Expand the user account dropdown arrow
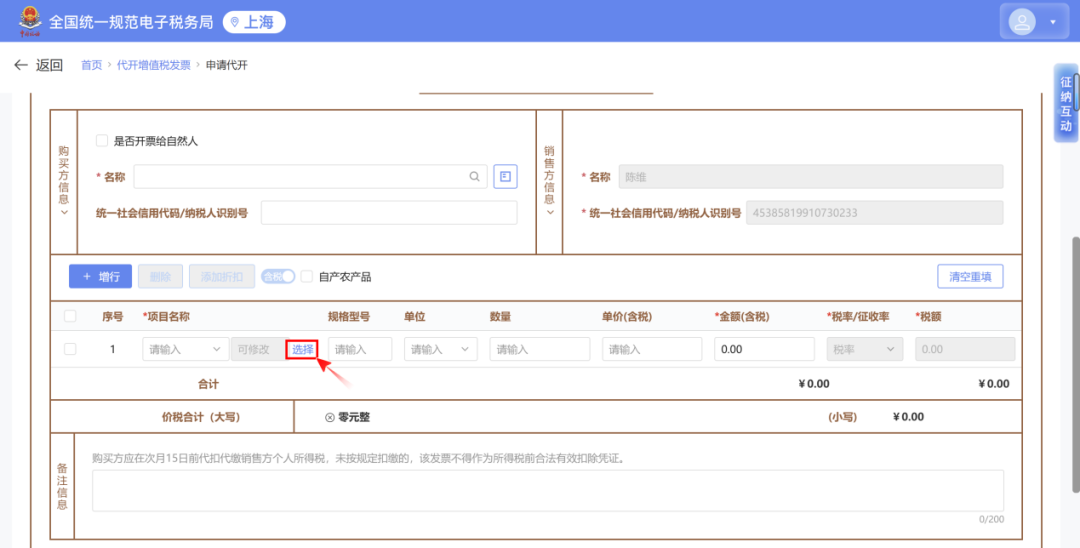The height and width of the screenshot is (548, 1080). pos(1052,22)
